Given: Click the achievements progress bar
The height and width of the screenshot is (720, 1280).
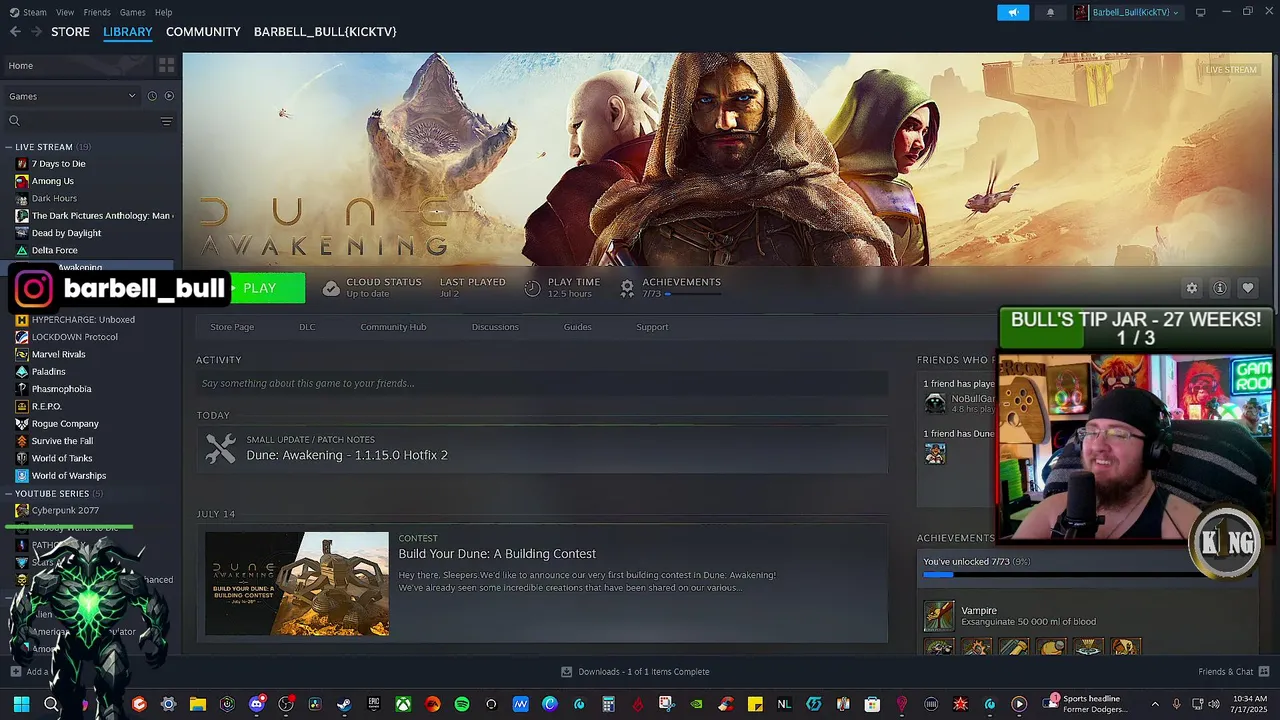Looking at the screenshot, I should [1085, 575].
